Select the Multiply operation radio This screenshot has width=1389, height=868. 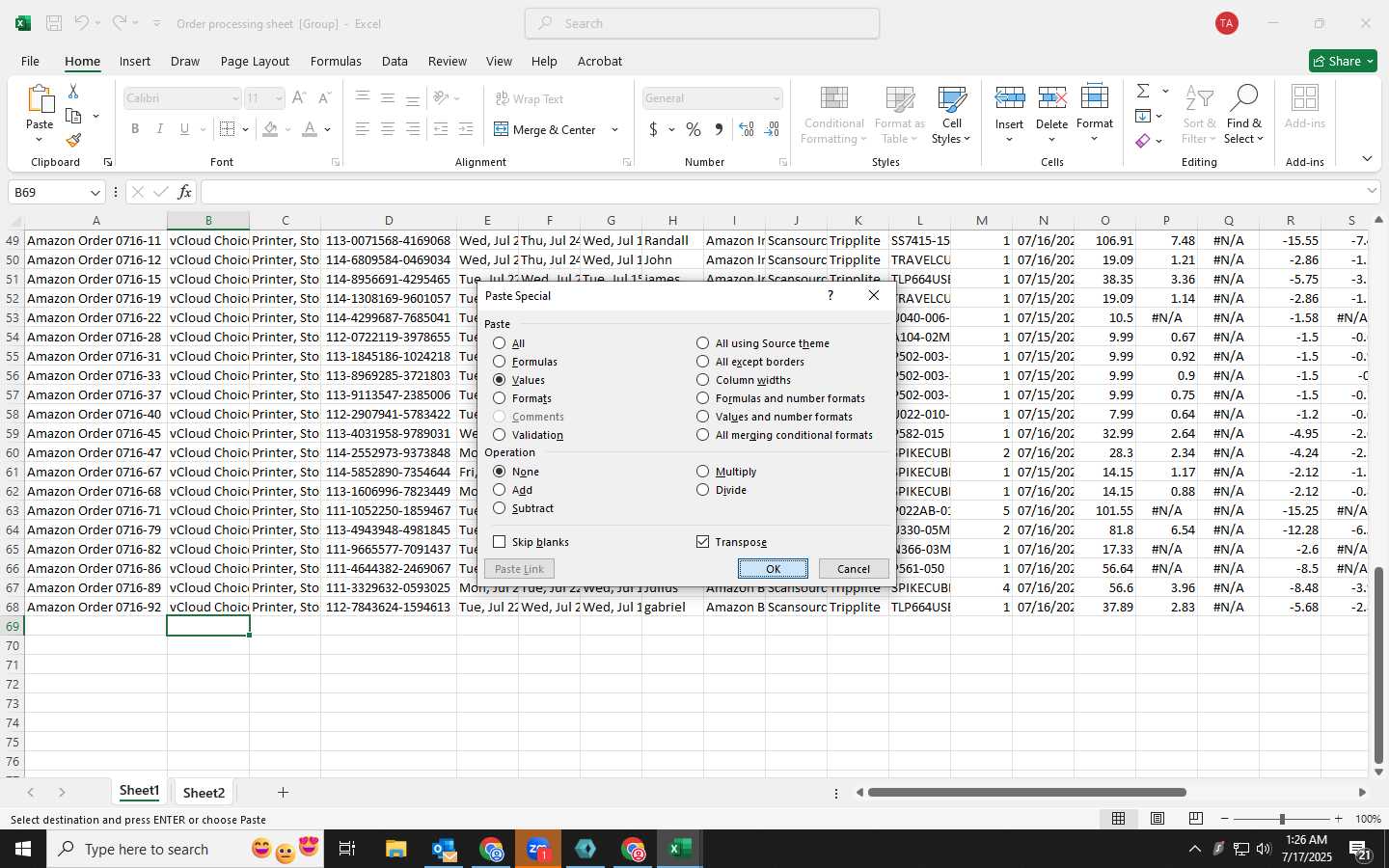[703, 472]
